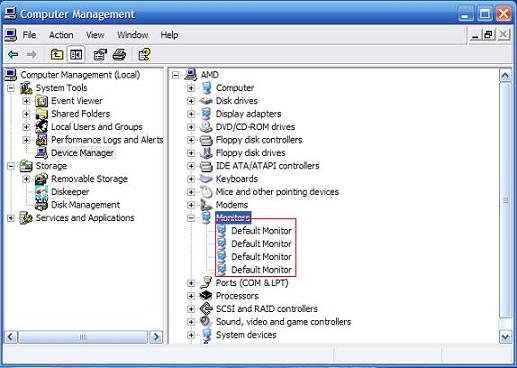Expand the Modems category
The width and height of the screenshot is (517, 368).
[191, 205]
